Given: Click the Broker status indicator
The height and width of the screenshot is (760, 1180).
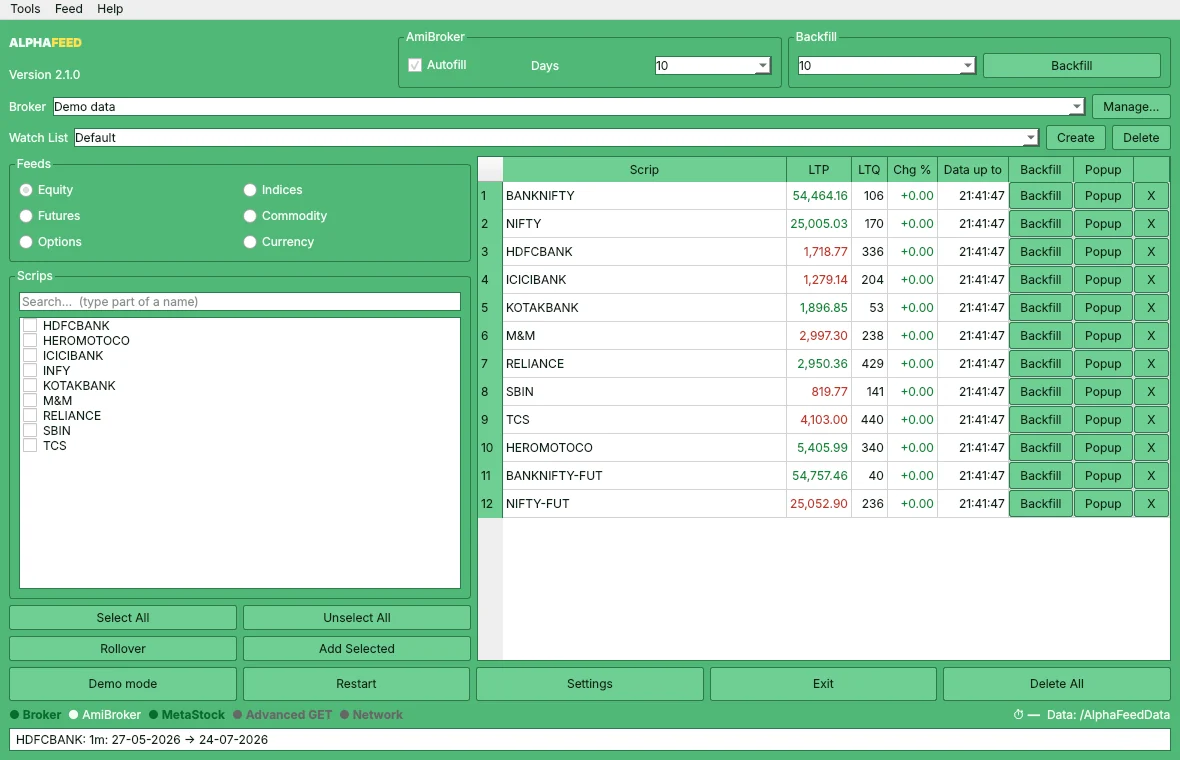Looking at the screenshot, I should coord(35,715).
